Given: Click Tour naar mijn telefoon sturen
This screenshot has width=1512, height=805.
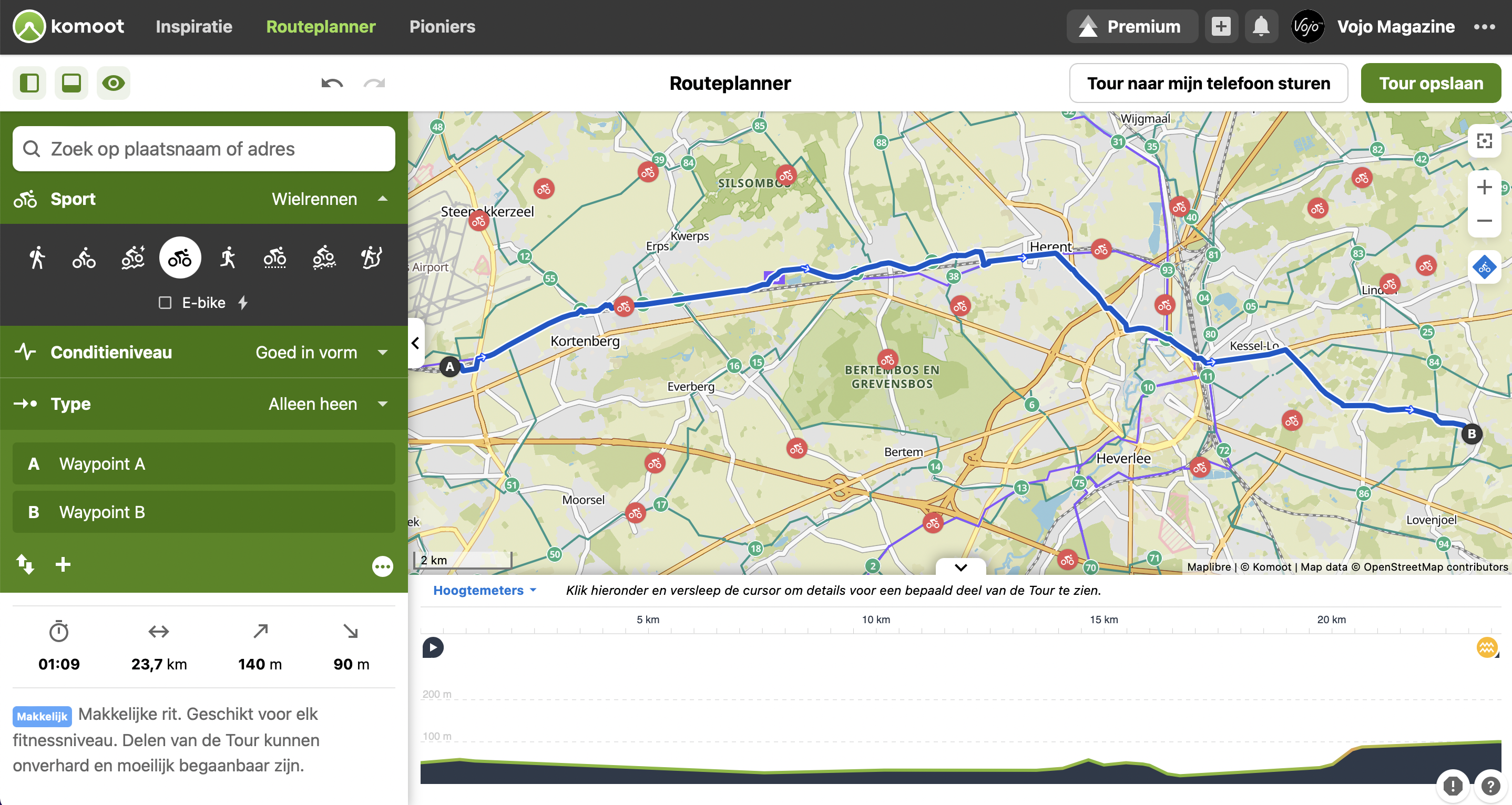Looking at the screenshot, I should 1208,84.
